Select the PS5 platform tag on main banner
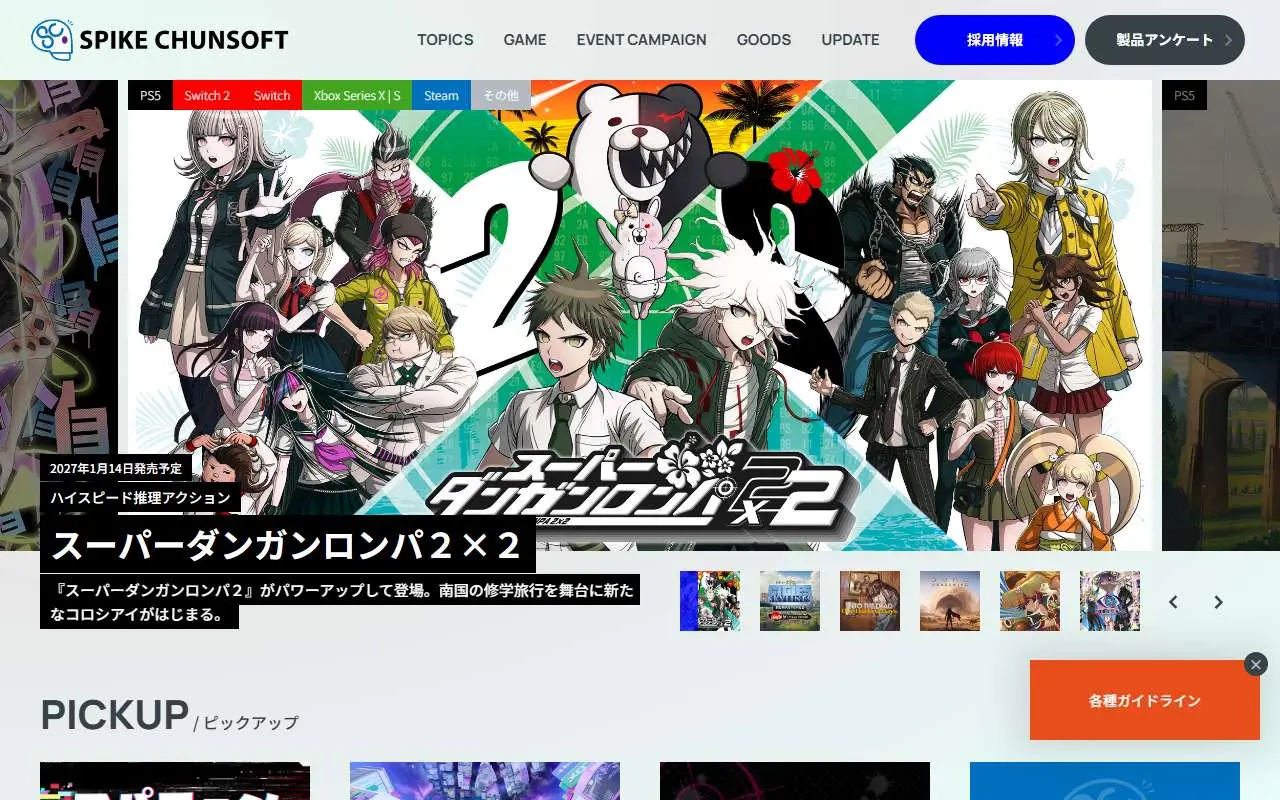Image resolution: width=1280 pixels, height=800 pixels. (150, 95)
